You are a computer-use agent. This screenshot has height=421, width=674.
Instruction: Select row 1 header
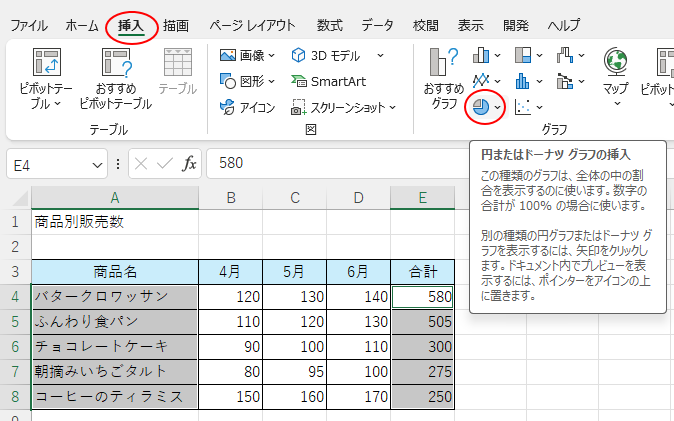point(15,222)
